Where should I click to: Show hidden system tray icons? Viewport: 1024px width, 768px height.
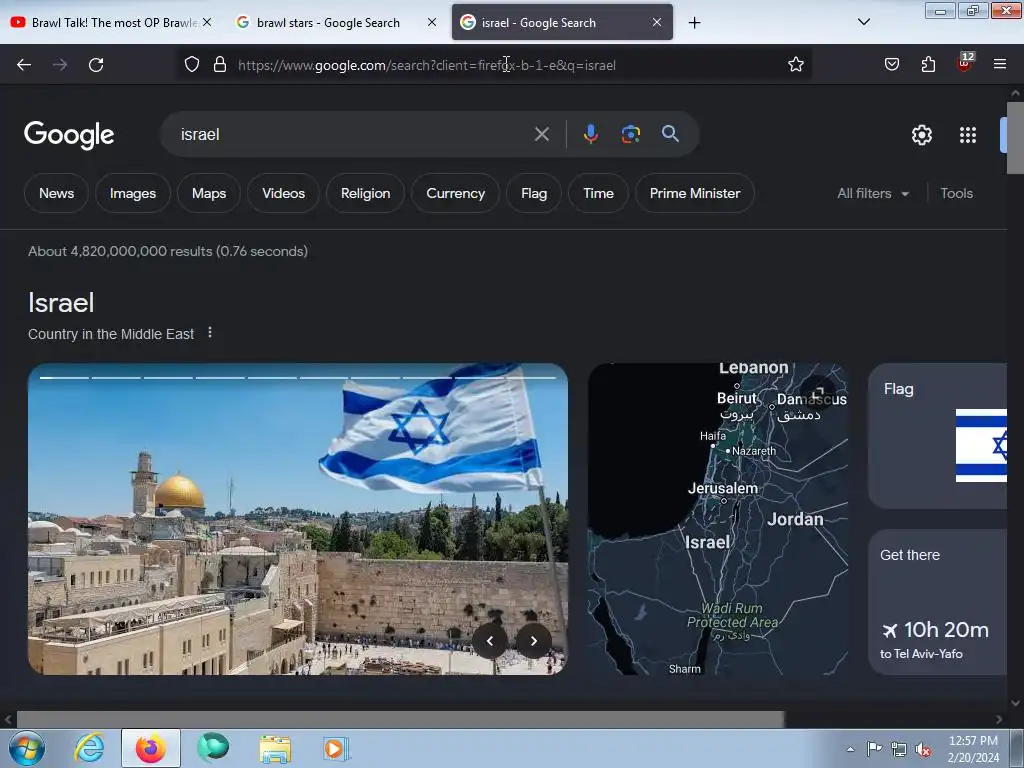(x=850, y=749)
